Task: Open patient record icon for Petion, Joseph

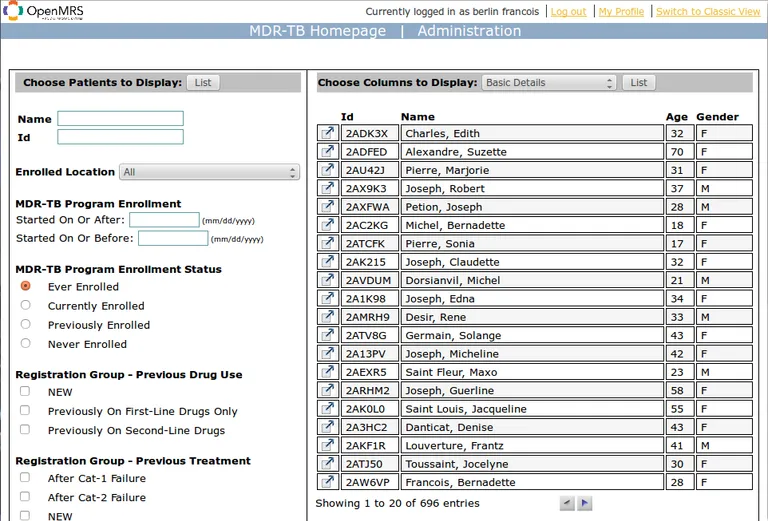Action: tap(327, 207)
